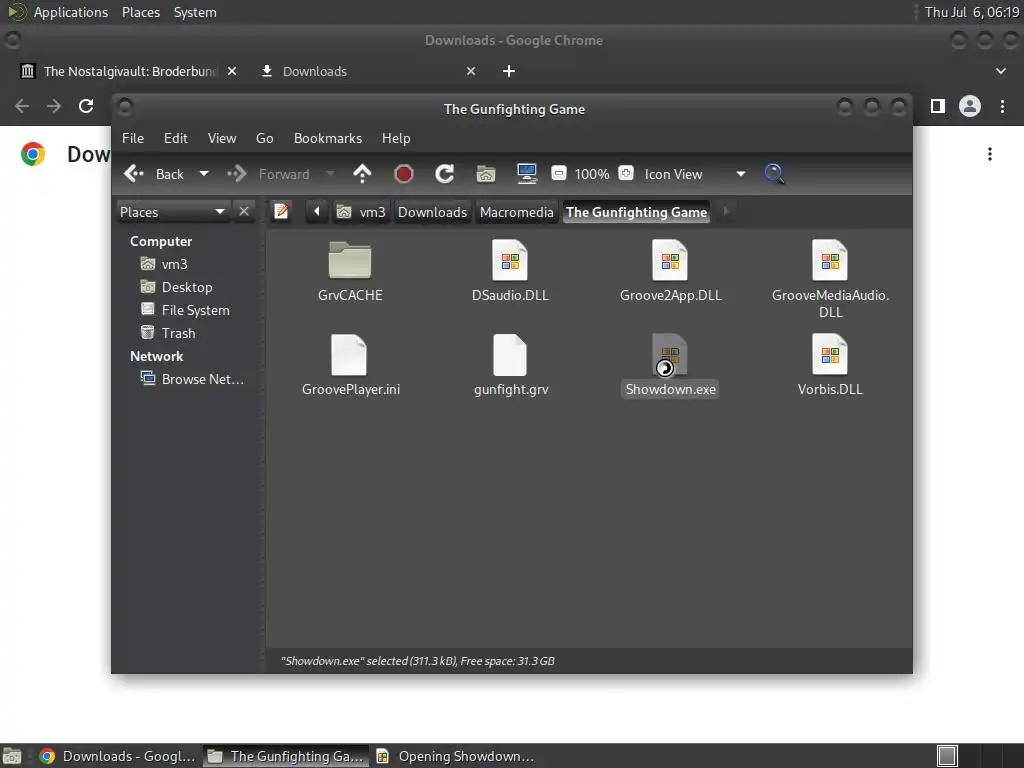
Task: Switch to the Nostalgivault Broderbund tab
Action: pos(129,71)
